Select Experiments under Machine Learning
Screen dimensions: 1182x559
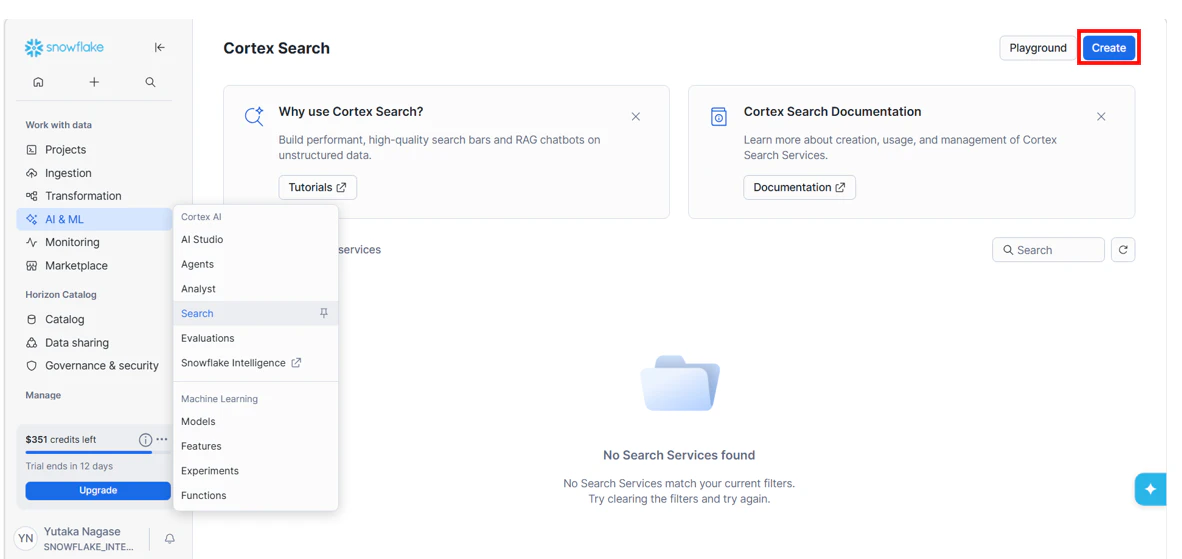[x=256, y=471]
